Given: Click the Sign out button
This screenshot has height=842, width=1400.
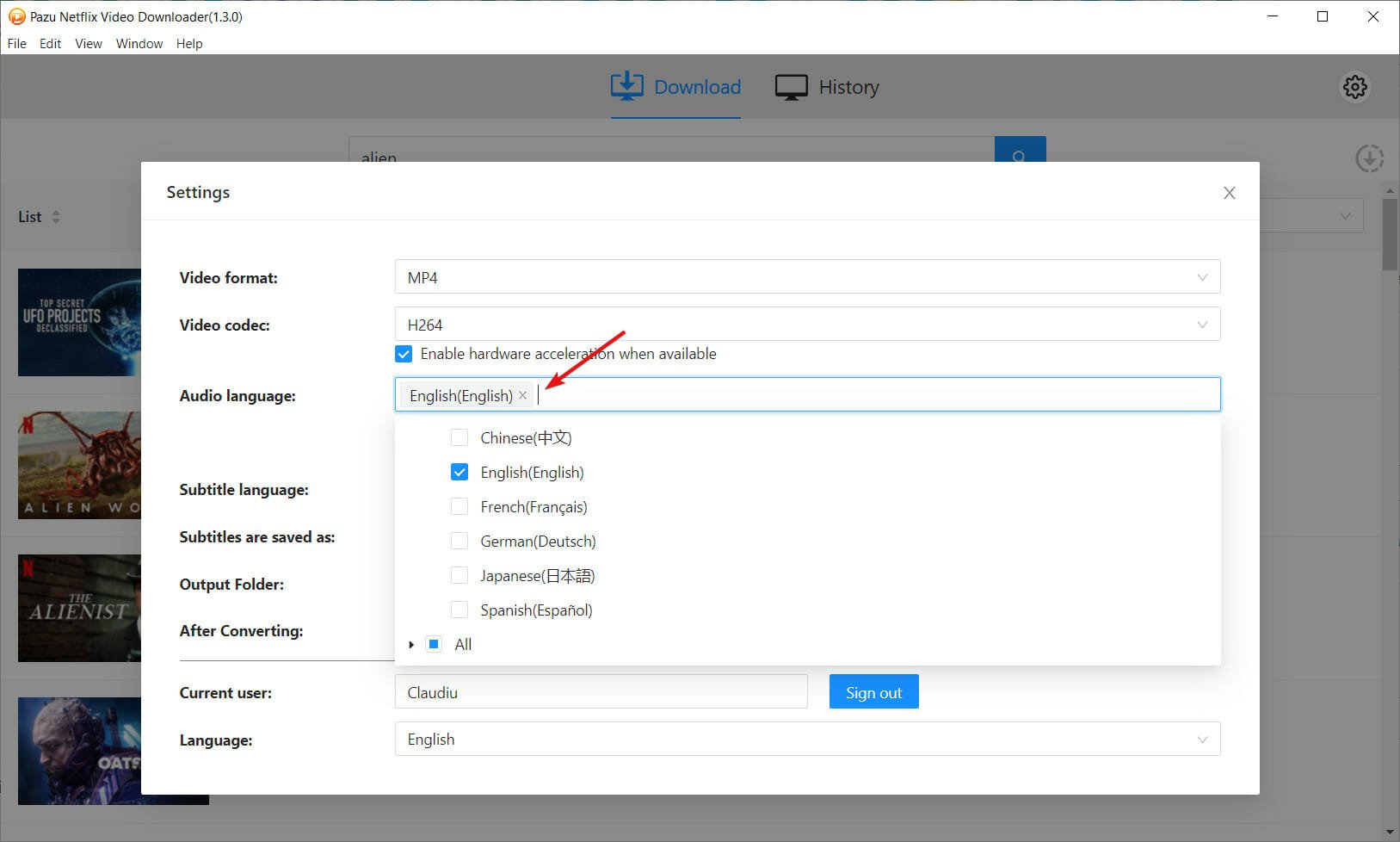Looking at the screenshot, I should click(873, 692).
